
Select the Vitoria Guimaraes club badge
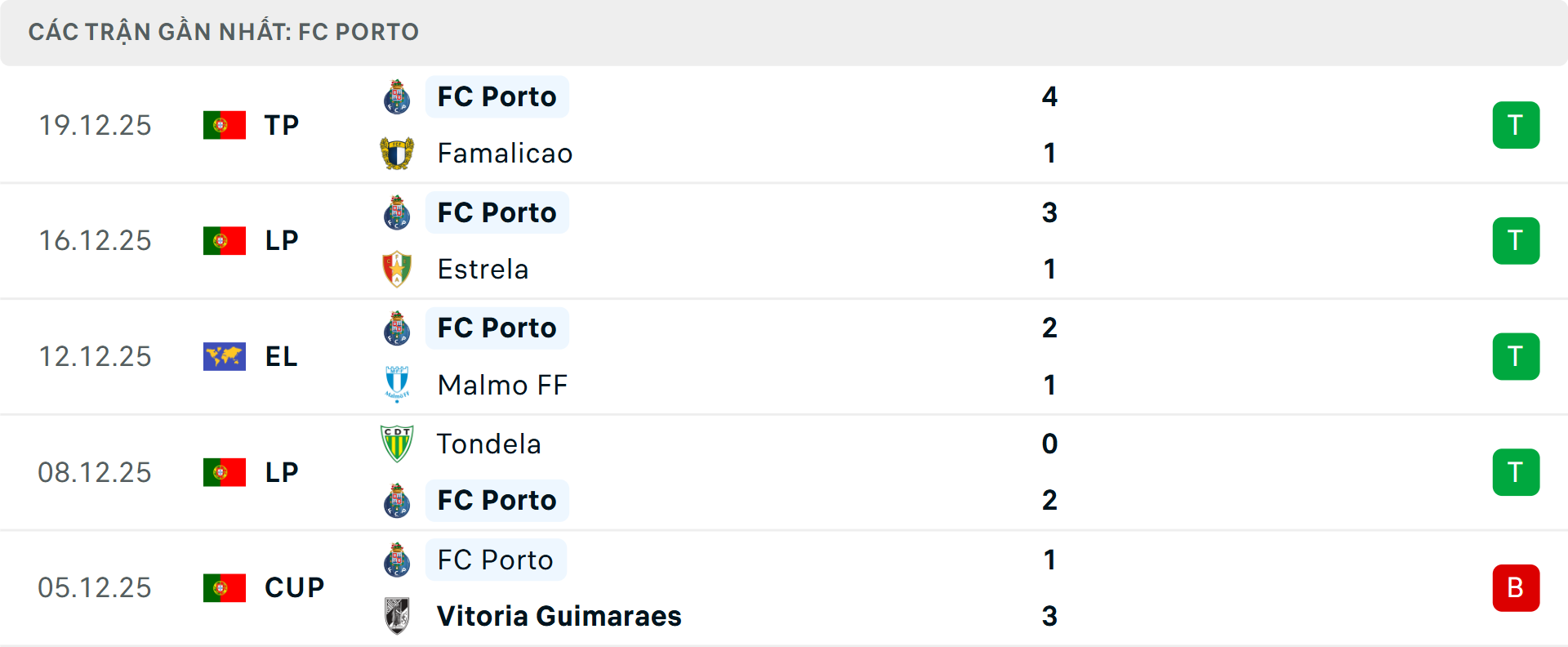tap(397, 617)
